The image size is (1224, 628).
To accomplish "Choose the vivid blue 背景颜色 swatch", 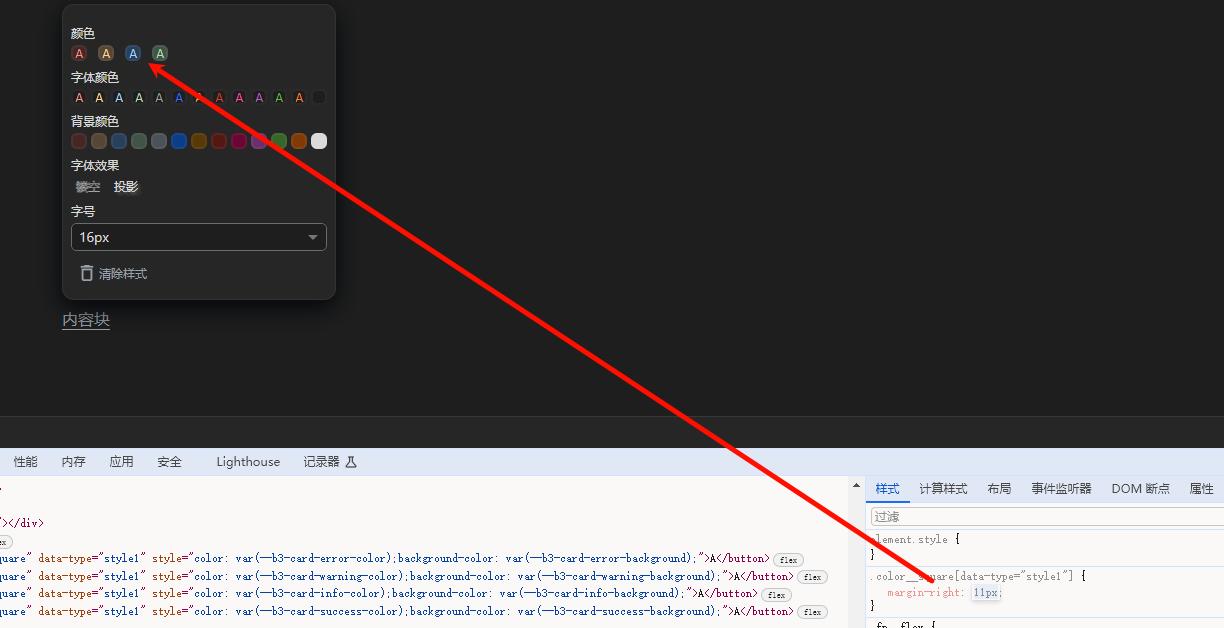I will tap(179, 141).
